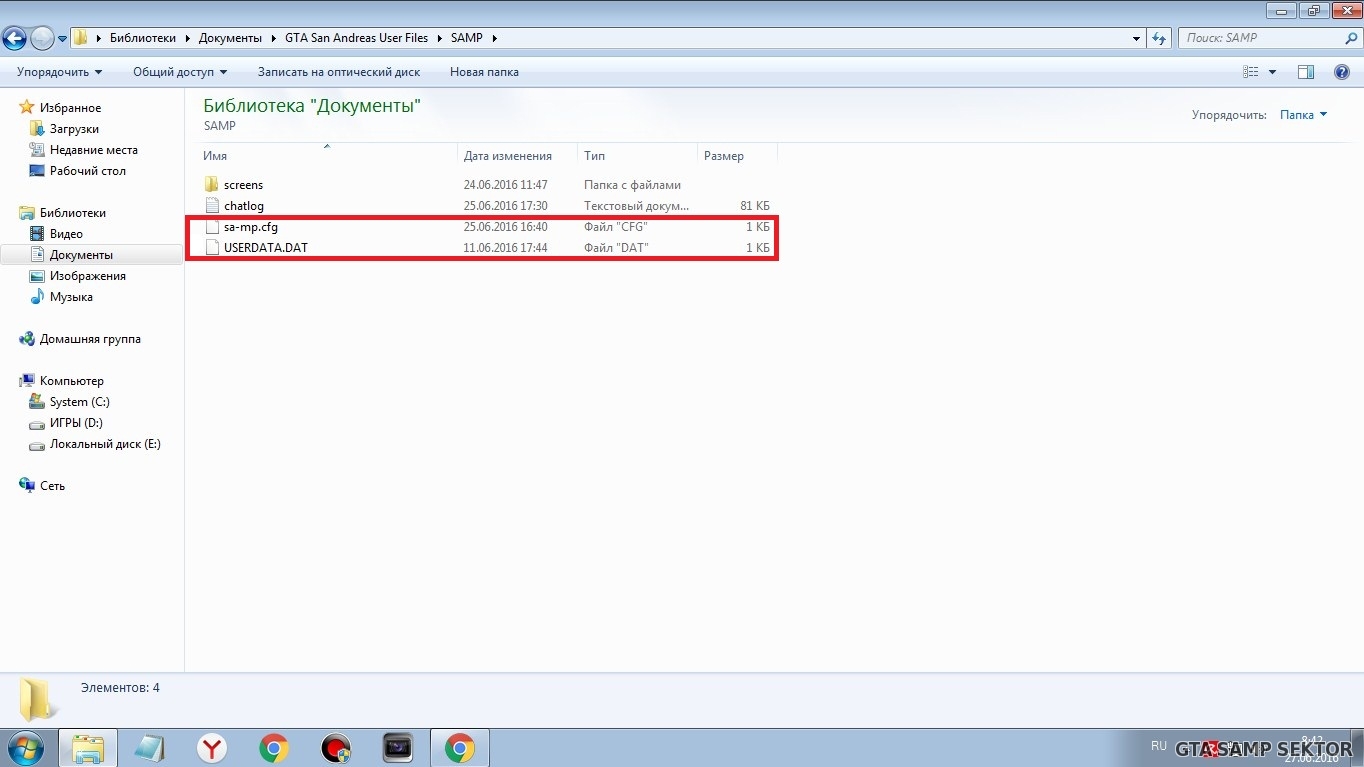Open recent pages dropdown next to navigation arrows
The width and height of the screenshot is (1364, 767).
click(x=63, y=39)
